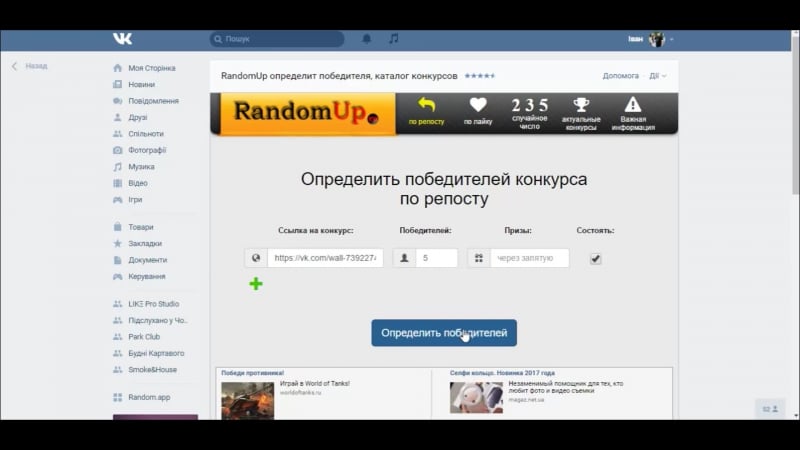
Task: Click the Музика note icon in sidebar
Action: coord(117,167)
